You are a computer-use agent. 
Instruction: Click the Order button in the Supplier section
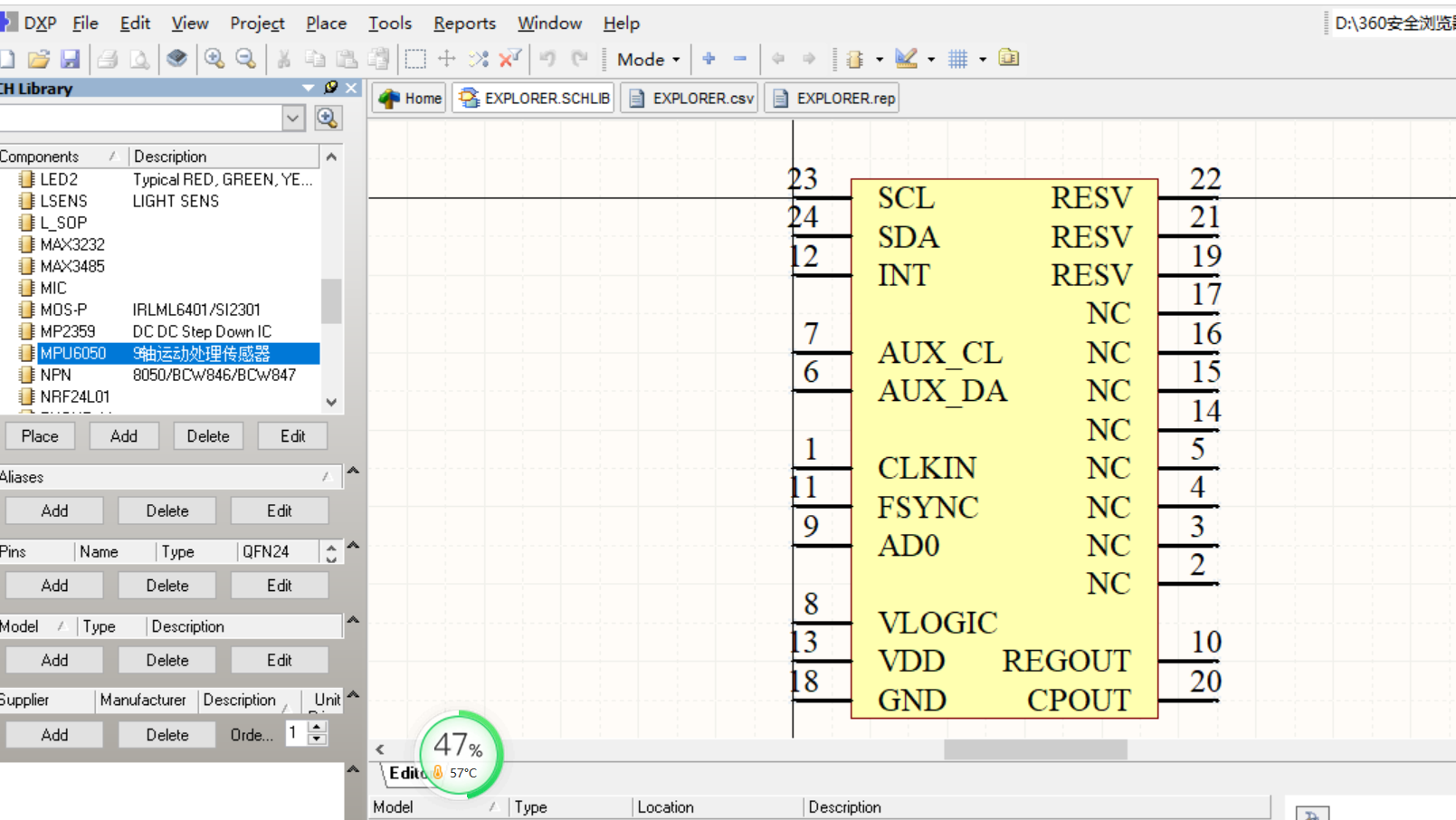[x=252, y=735]
